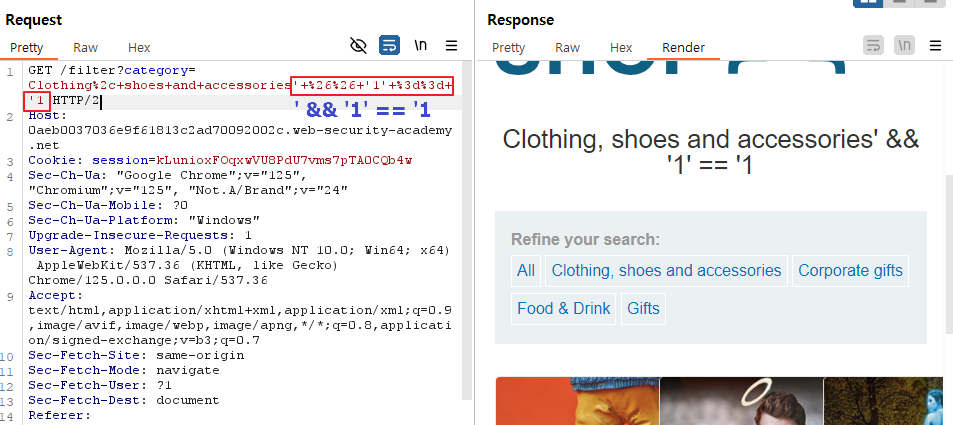Screen dimensions: 953x425
Task: Click the All category filter link
Action: coord(526,271)
